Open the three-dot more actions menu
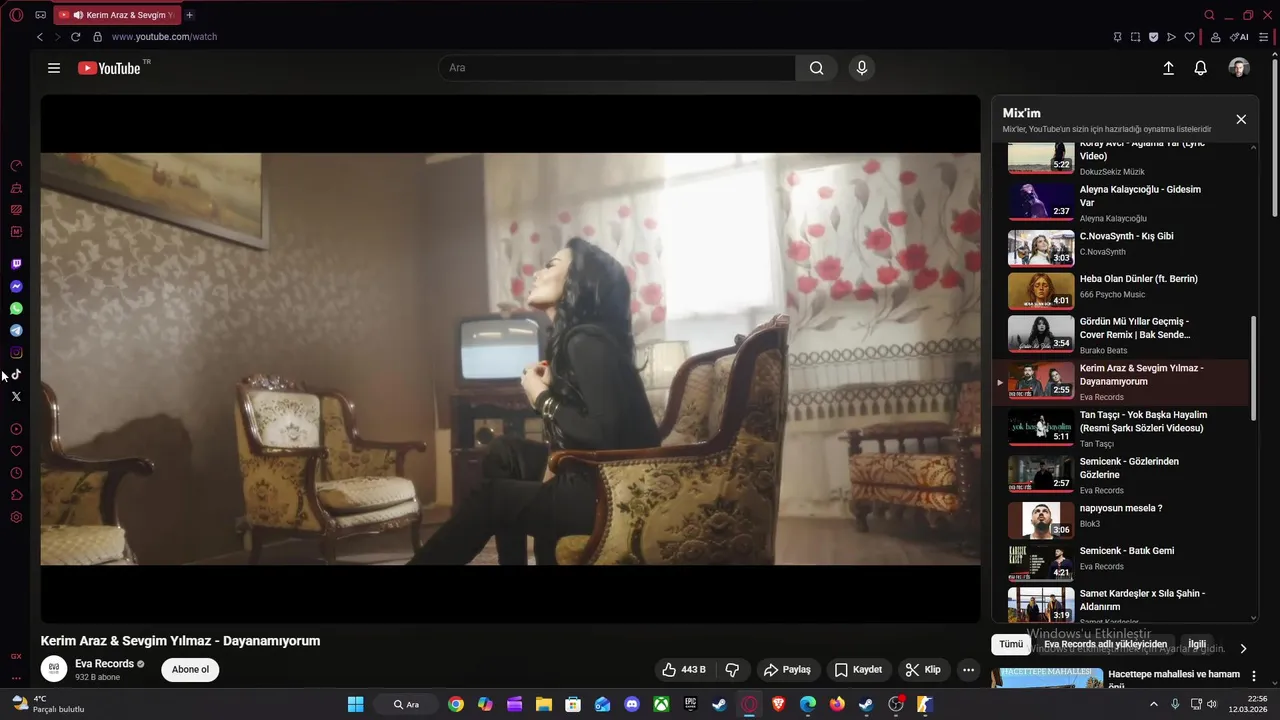 (x=967, y=670)
